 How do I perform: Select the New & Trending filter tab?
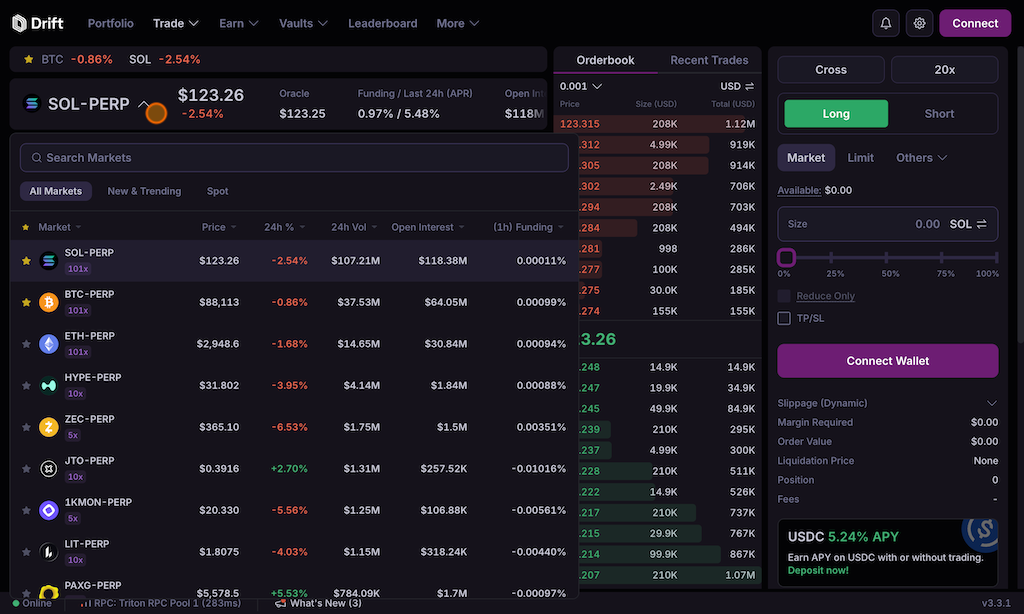[x=144, y=191]
